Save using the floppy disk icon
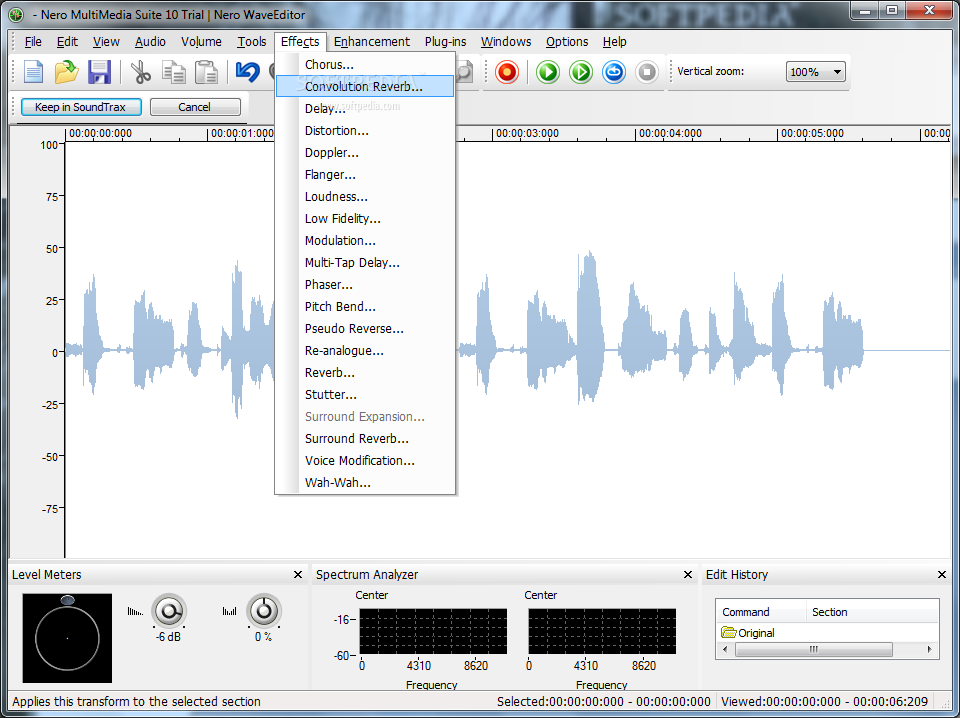 (99, 72)
